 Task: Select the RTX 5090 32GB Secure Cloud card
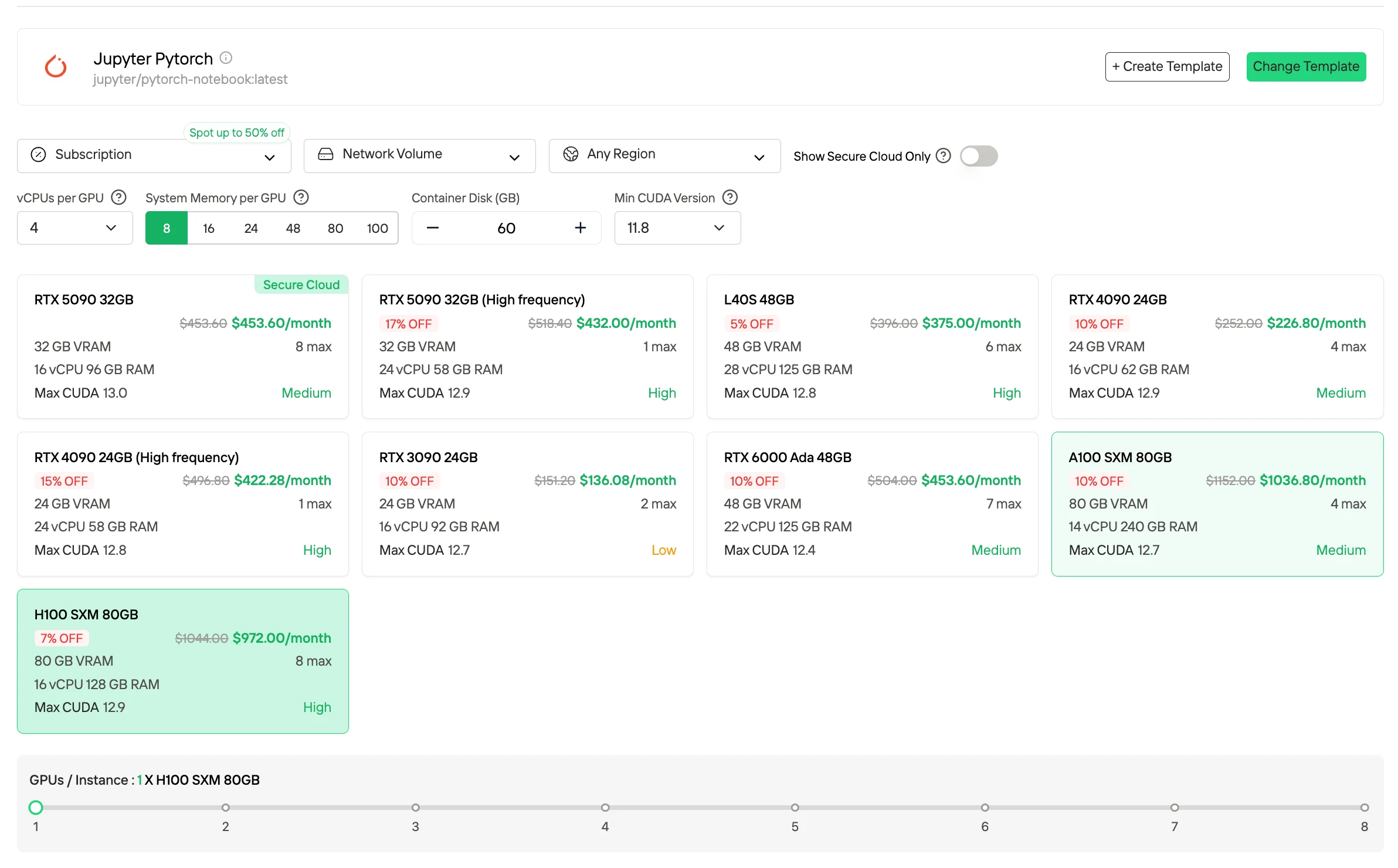coord(183,347)
